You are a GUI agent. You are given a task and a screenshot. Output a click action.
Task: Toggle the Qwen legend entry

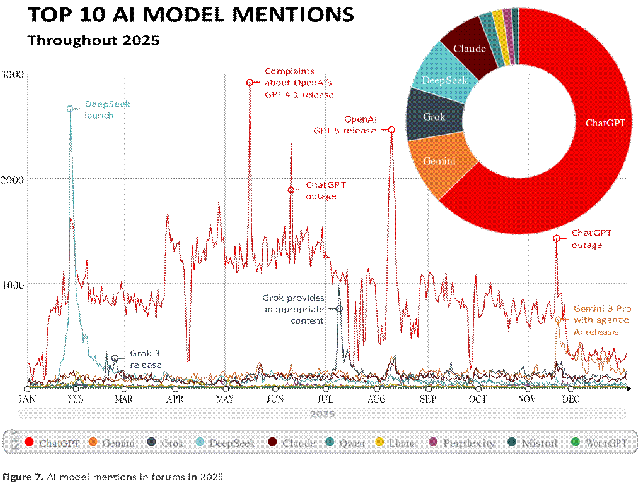pos(346,443)
